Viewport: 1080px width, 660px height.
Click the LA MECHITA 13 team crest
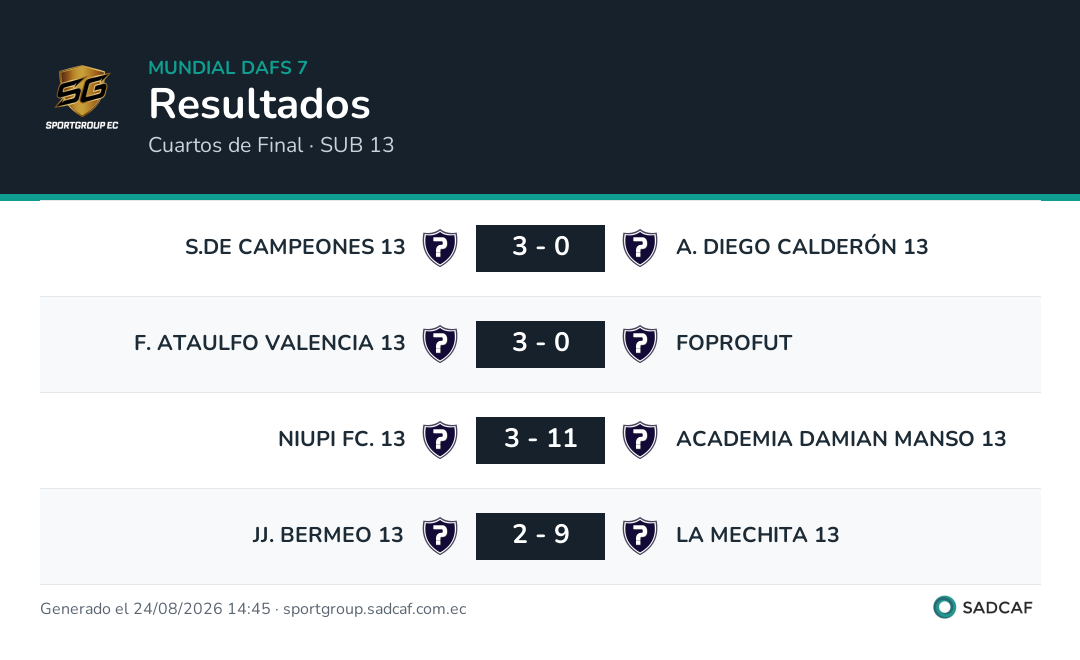coord(640,536)
